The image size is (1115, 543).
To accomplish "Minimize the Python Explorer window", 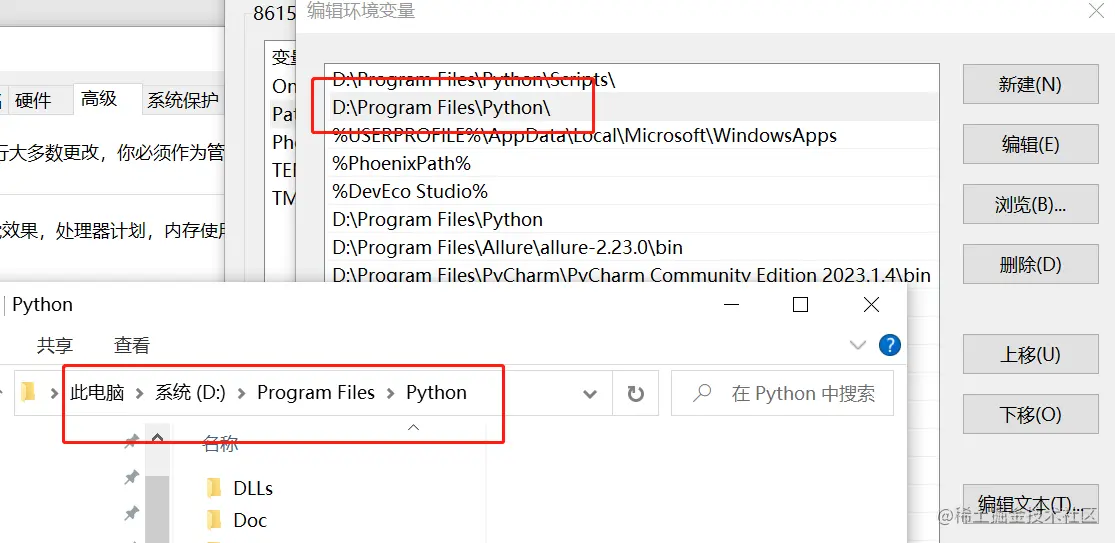I will tap(732, 305).
